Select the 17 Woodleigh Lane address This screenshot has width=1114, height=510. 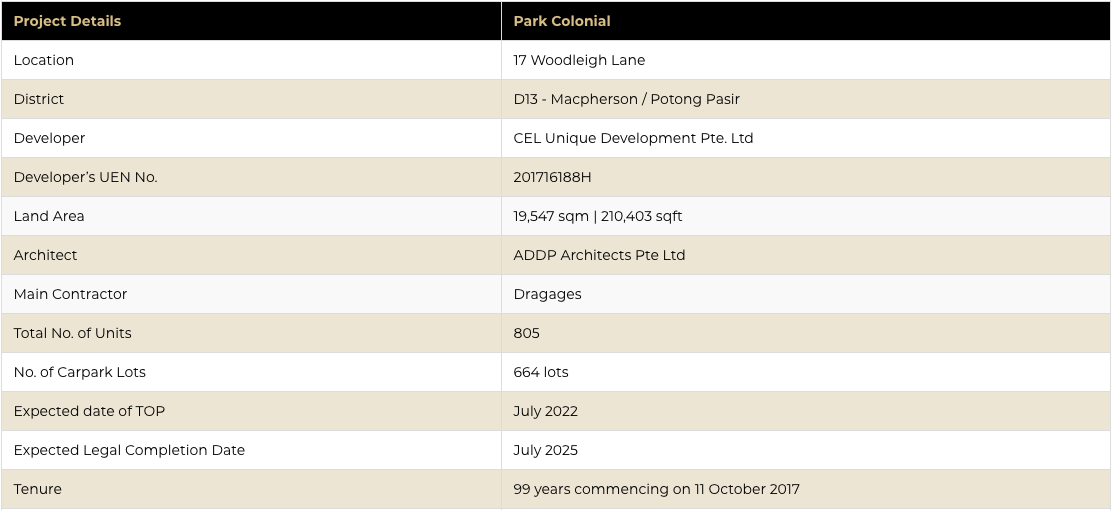coord(579,60)
